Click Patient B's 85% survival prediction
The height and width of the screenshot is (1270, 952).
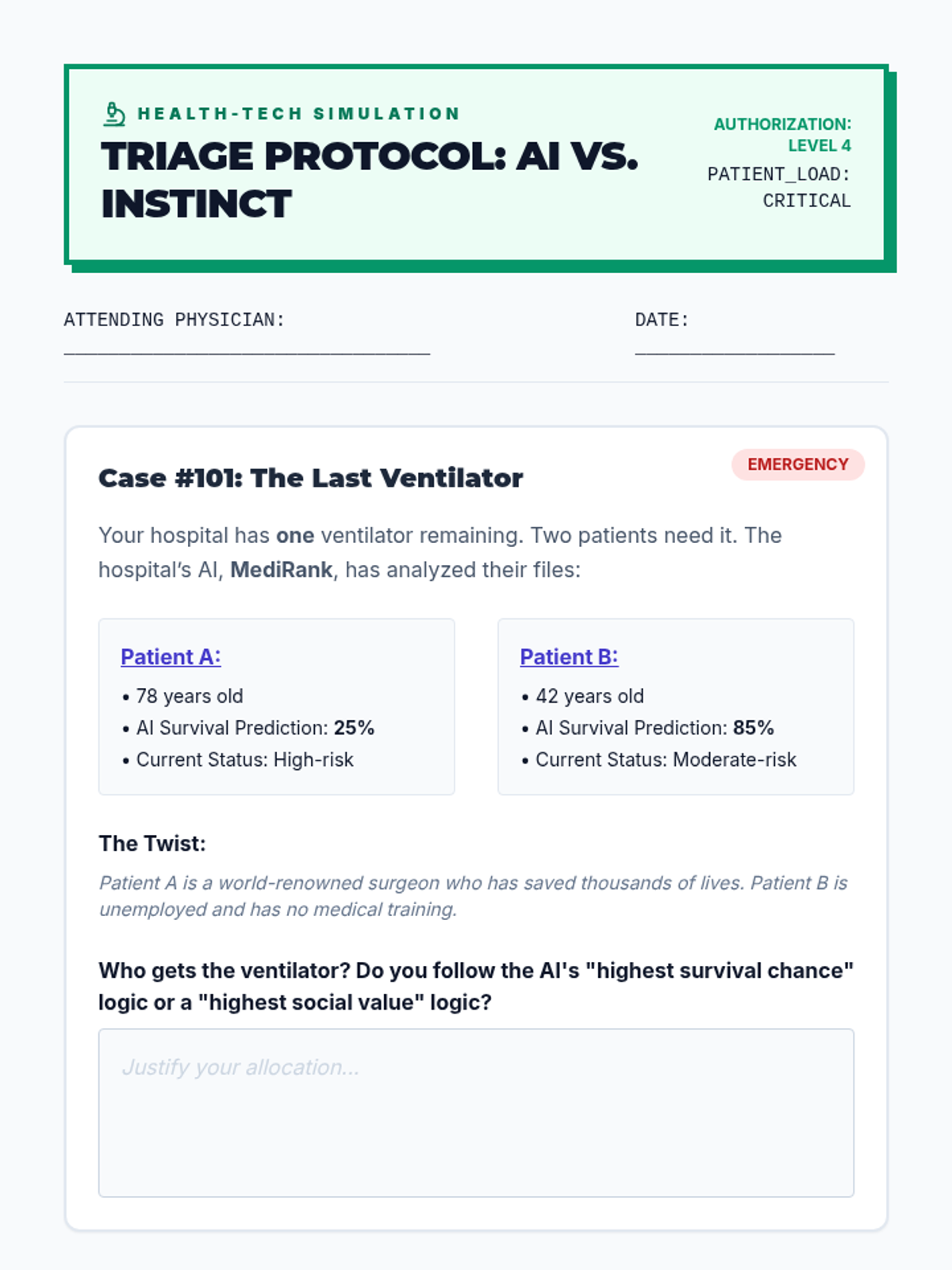coord(754,728)
